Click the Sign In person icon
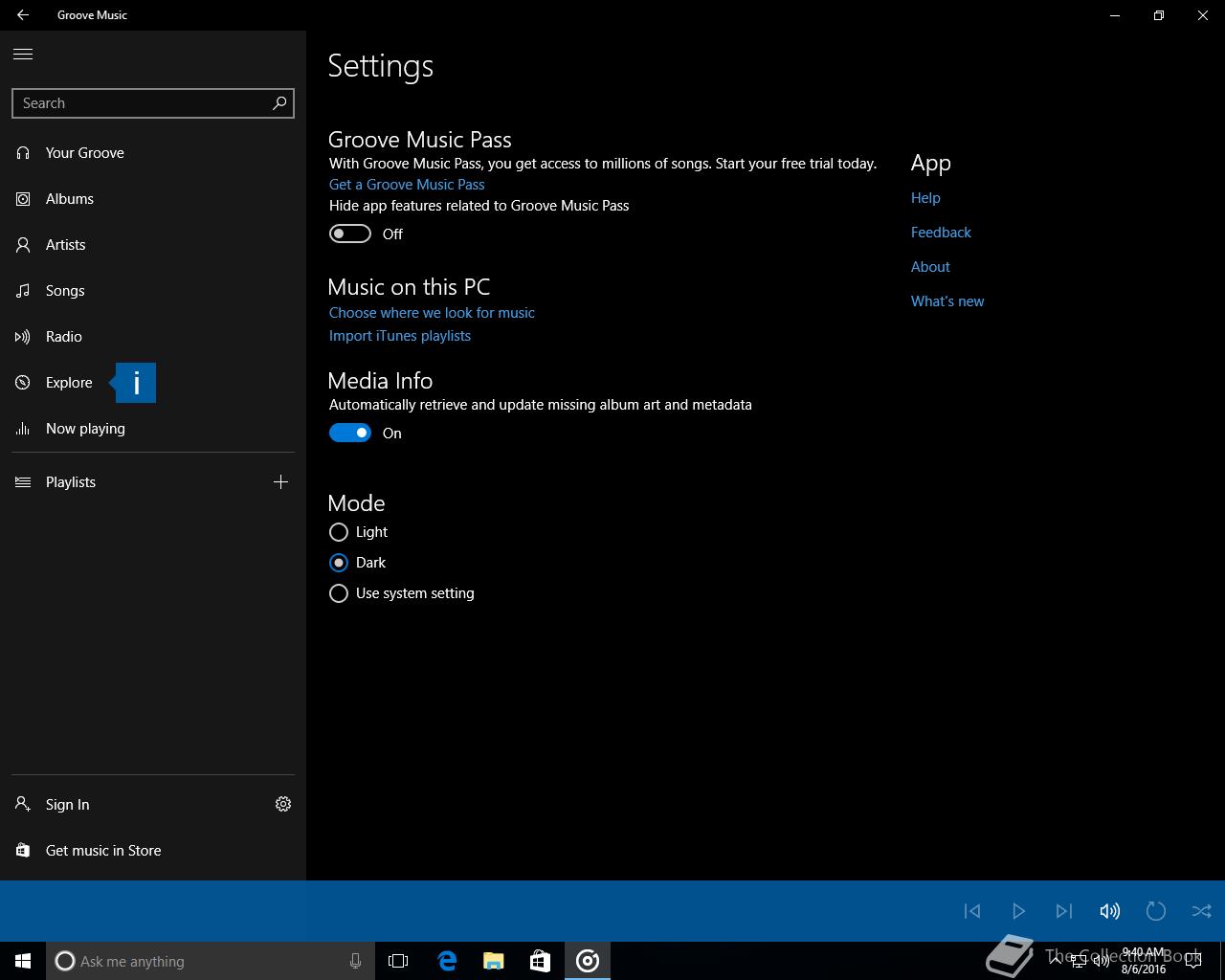This screenshot has height=980, width=1225. tap(23, 805)
